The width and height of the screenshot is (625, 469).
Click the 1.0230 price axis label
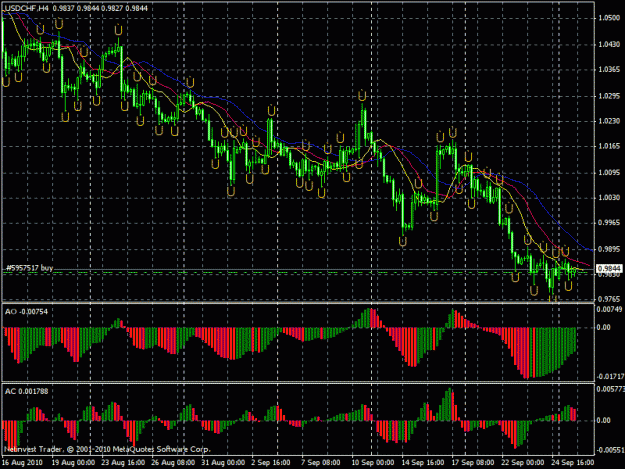click(609, 121)
